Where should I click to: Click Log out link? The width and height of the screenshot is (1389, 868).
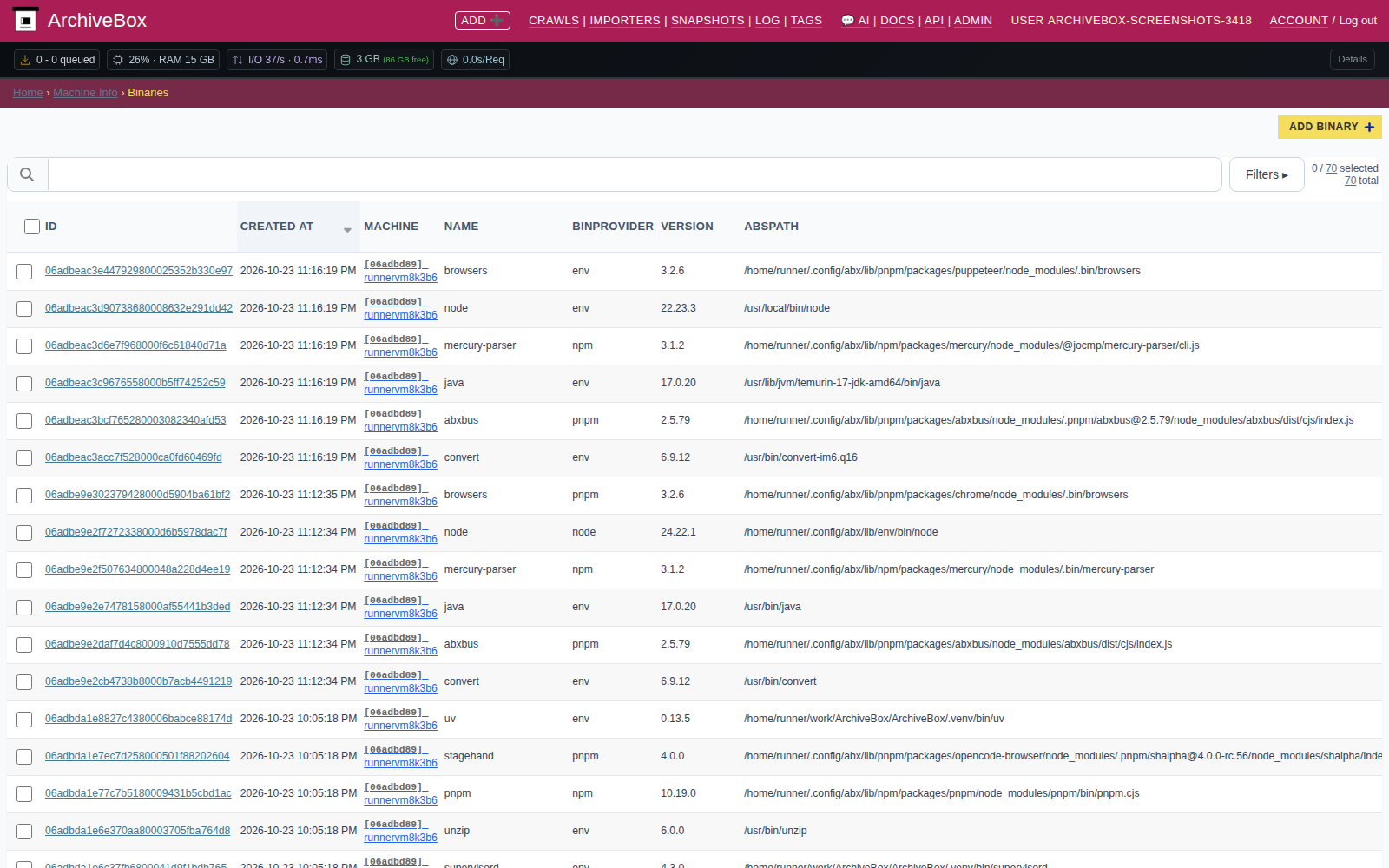(1358, 21)
